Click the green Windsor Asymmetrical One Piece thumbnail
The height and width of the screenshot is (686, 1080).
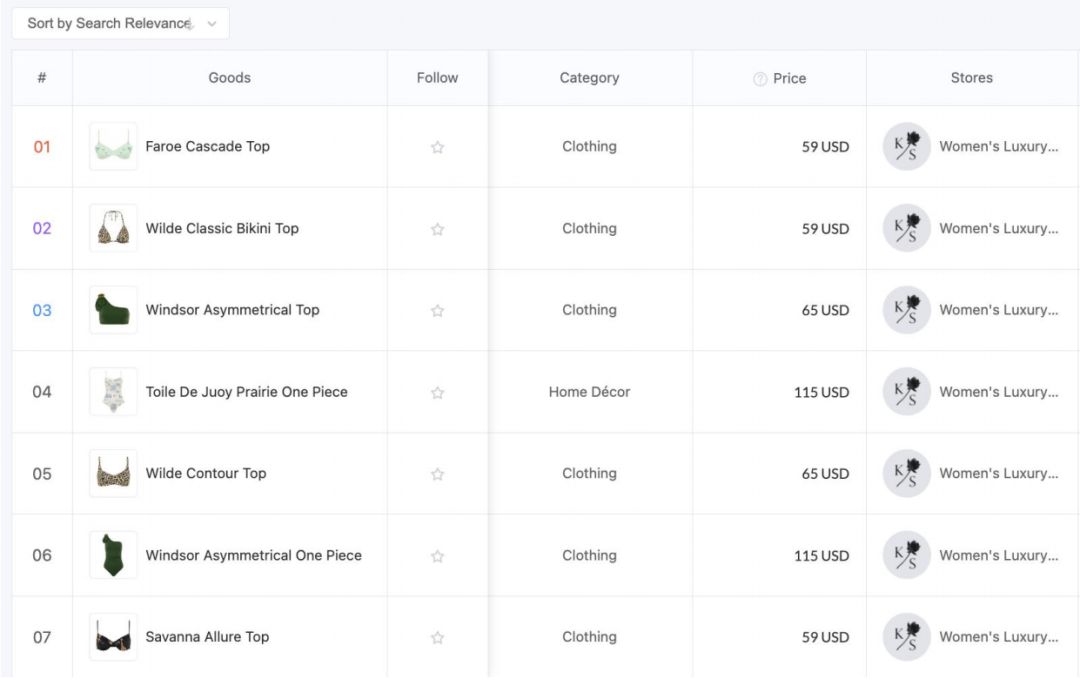coord(113,555)
